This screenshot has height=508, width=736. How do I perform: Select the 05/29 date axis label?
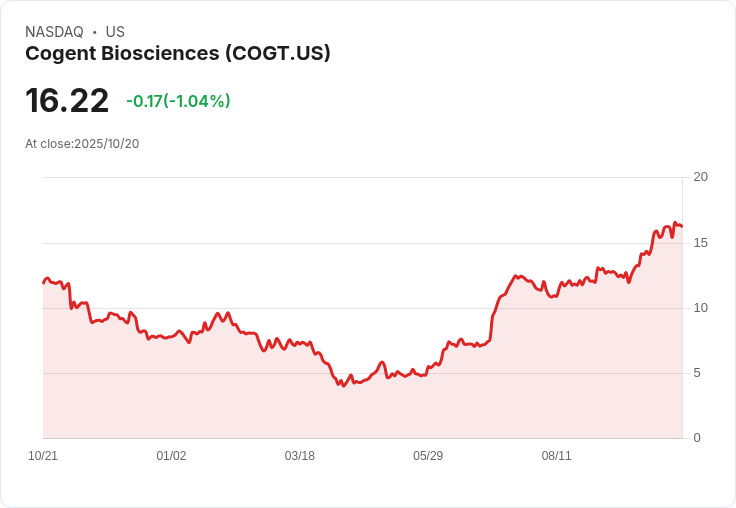(x=428, y=456)
